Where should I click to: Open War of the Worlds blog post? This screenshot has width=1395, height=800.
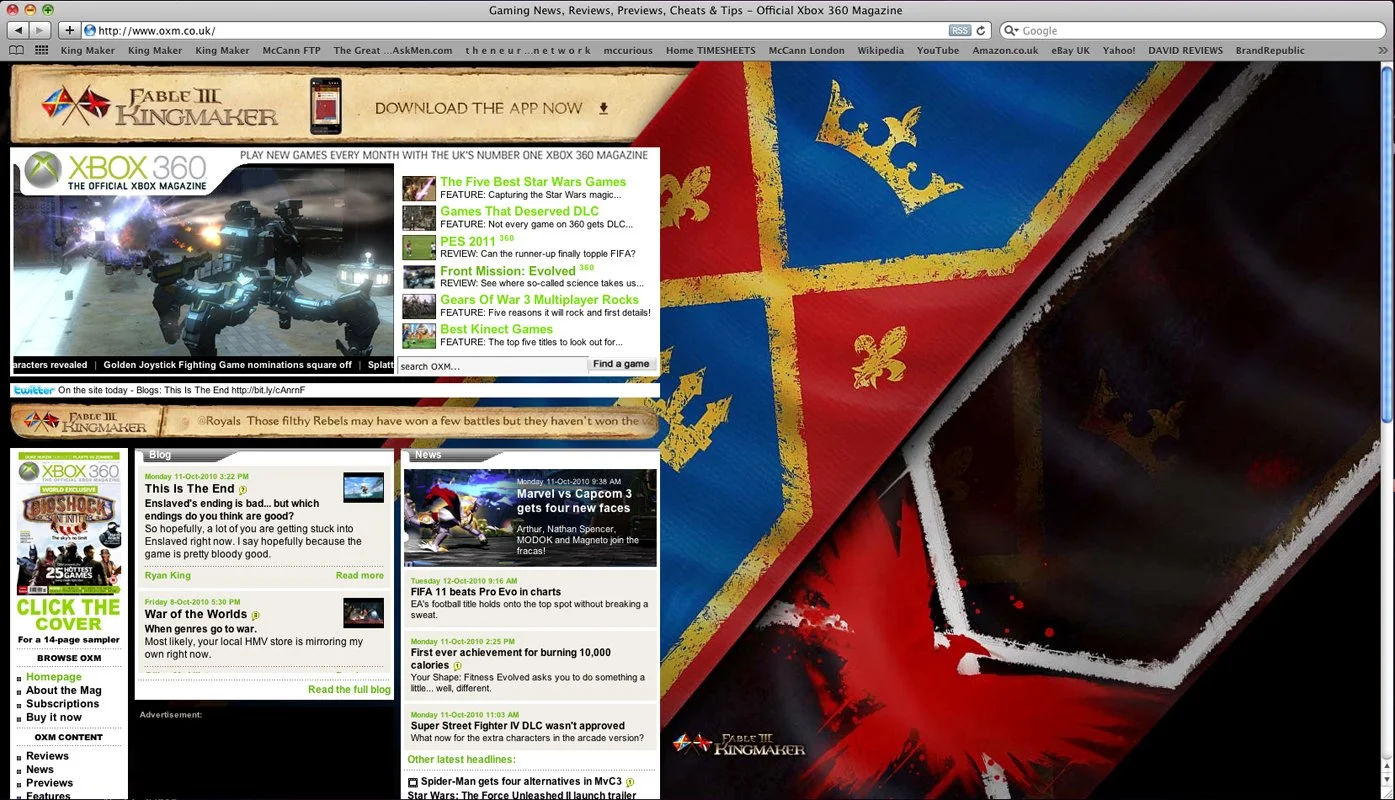pyautogui.click(x=196, y=614)
